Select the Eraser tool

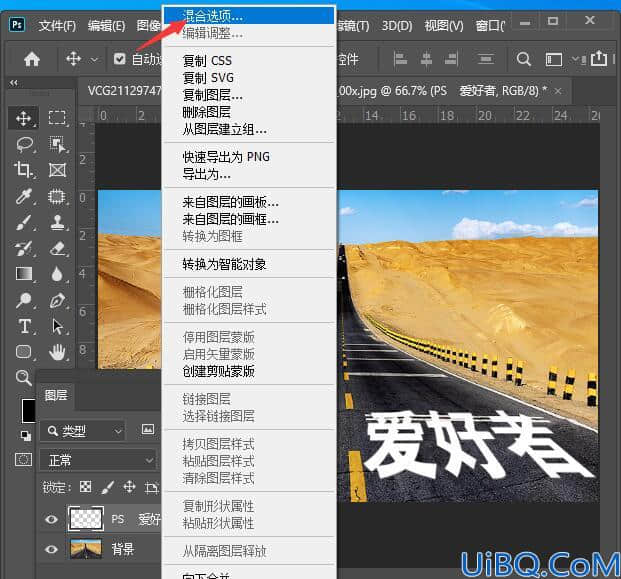58,248
